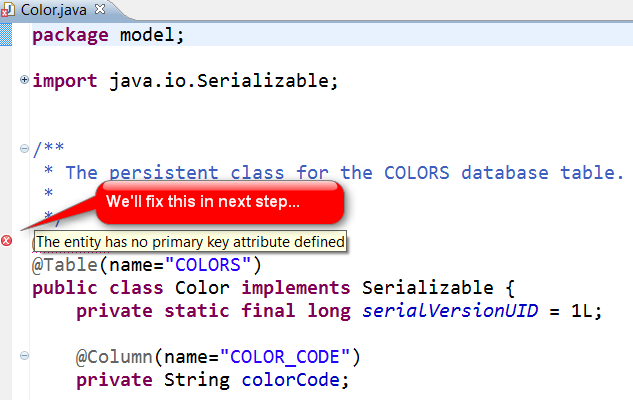Click Serializable in the class declaration
The height and width of the screenshot is (400, 633).
pos(428,288)
